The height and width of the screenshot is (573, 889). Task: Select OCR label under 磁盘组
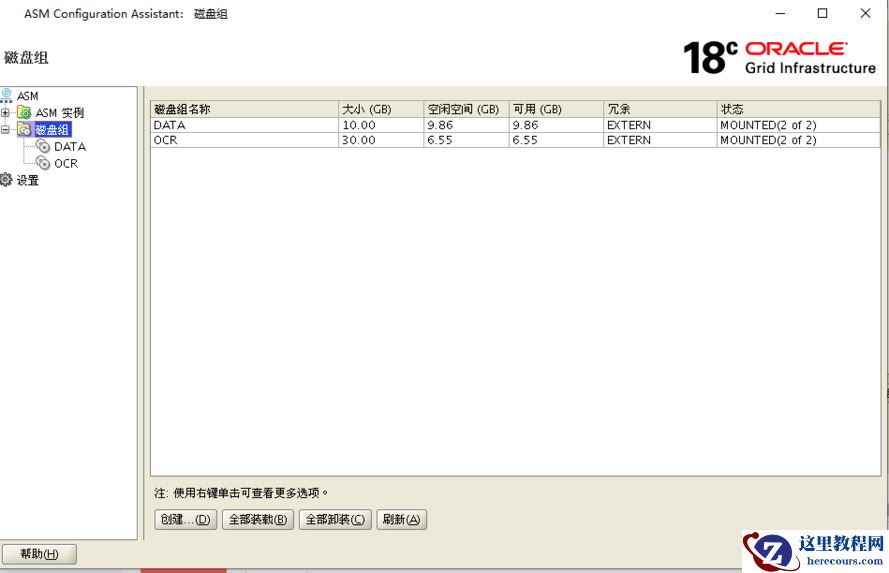click(66, 164)
